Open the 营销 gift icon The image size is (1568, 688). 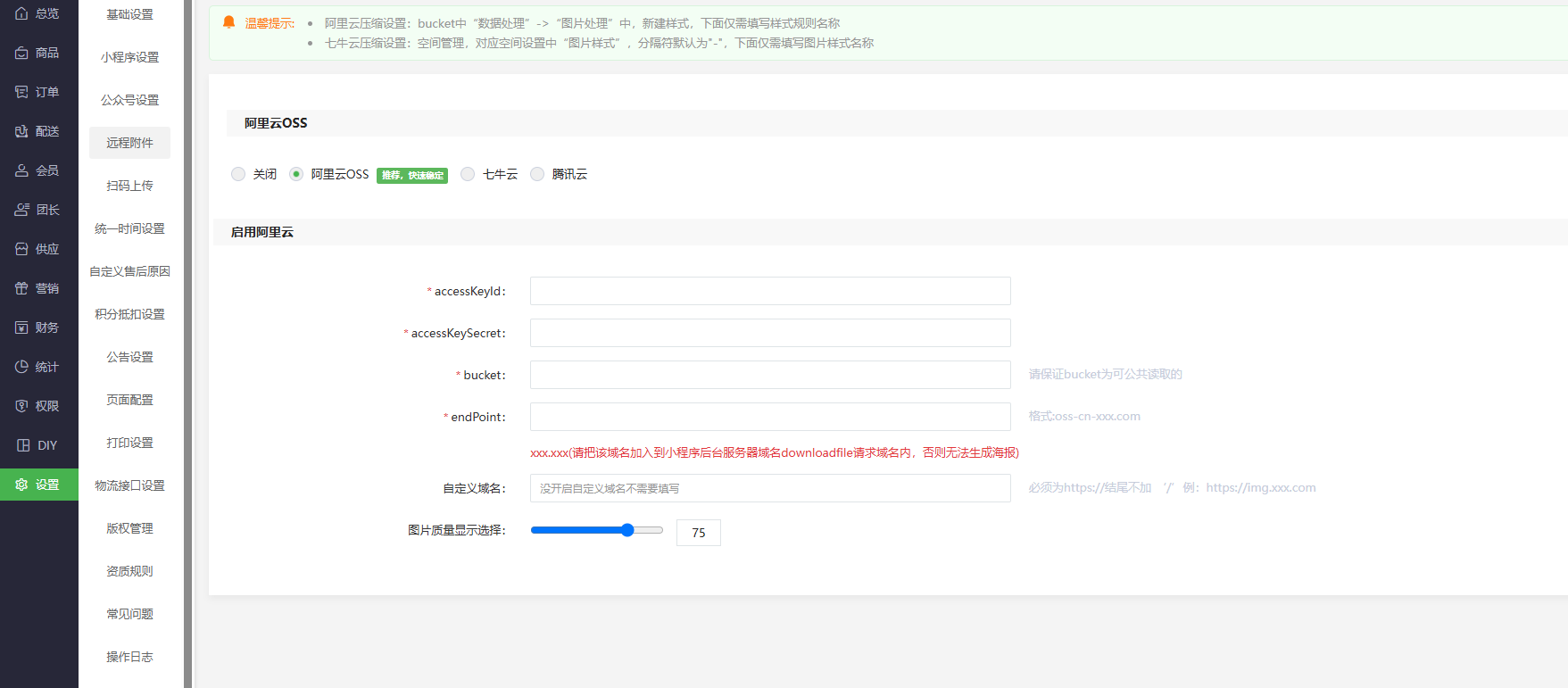(21, 288)
